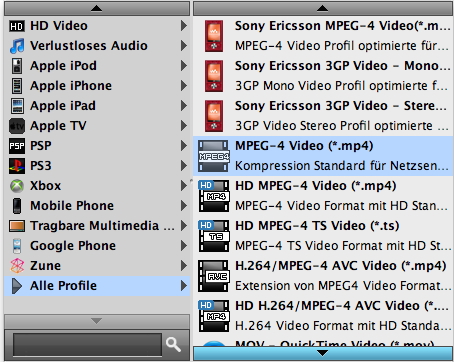Choose the HD MPEG-4 TS Video (*.ts) profile
454x362 pixels.
(x=323, y=236)
